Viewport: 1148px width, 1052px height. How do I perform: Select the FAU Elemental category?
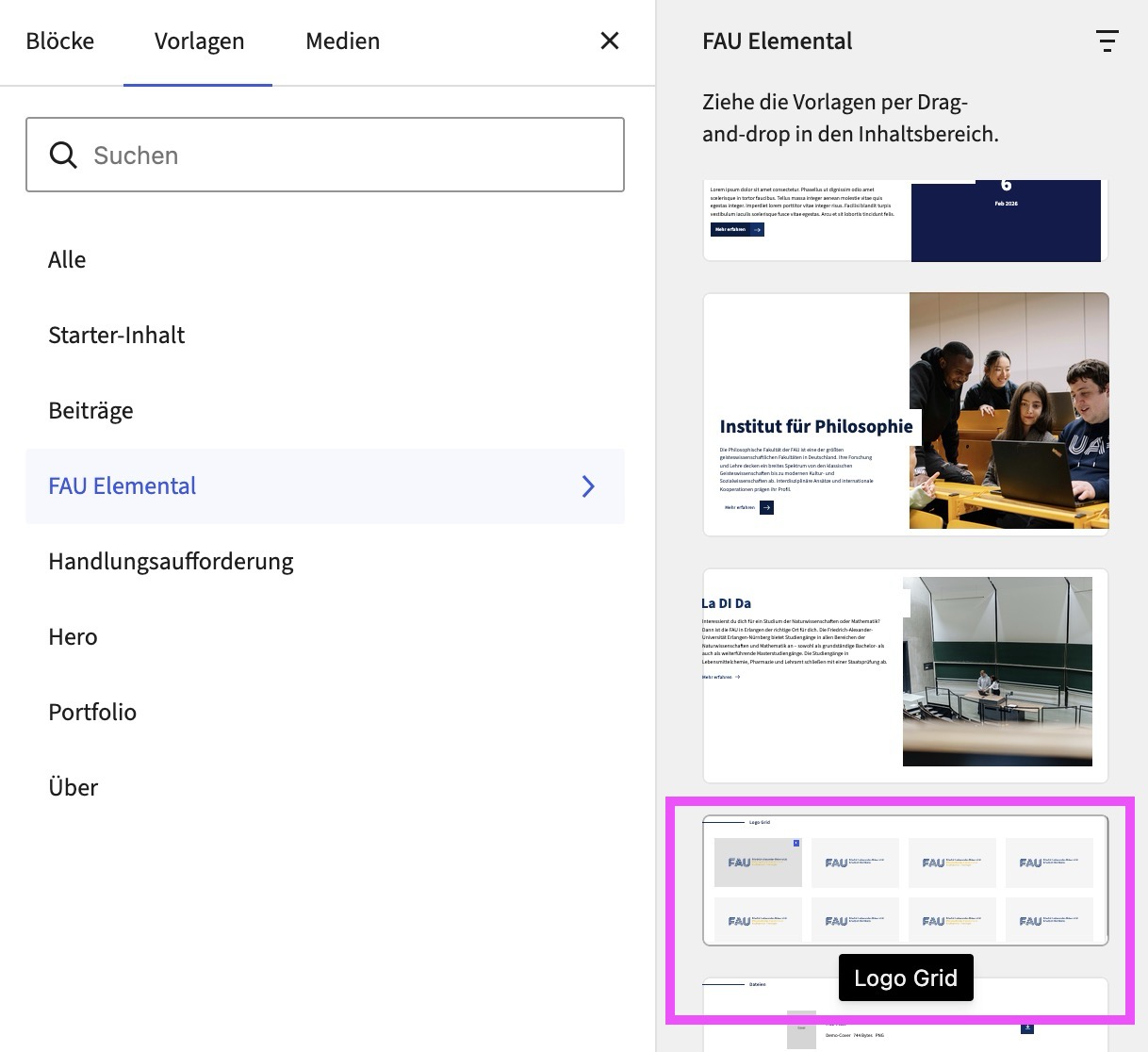click(123, 486)
